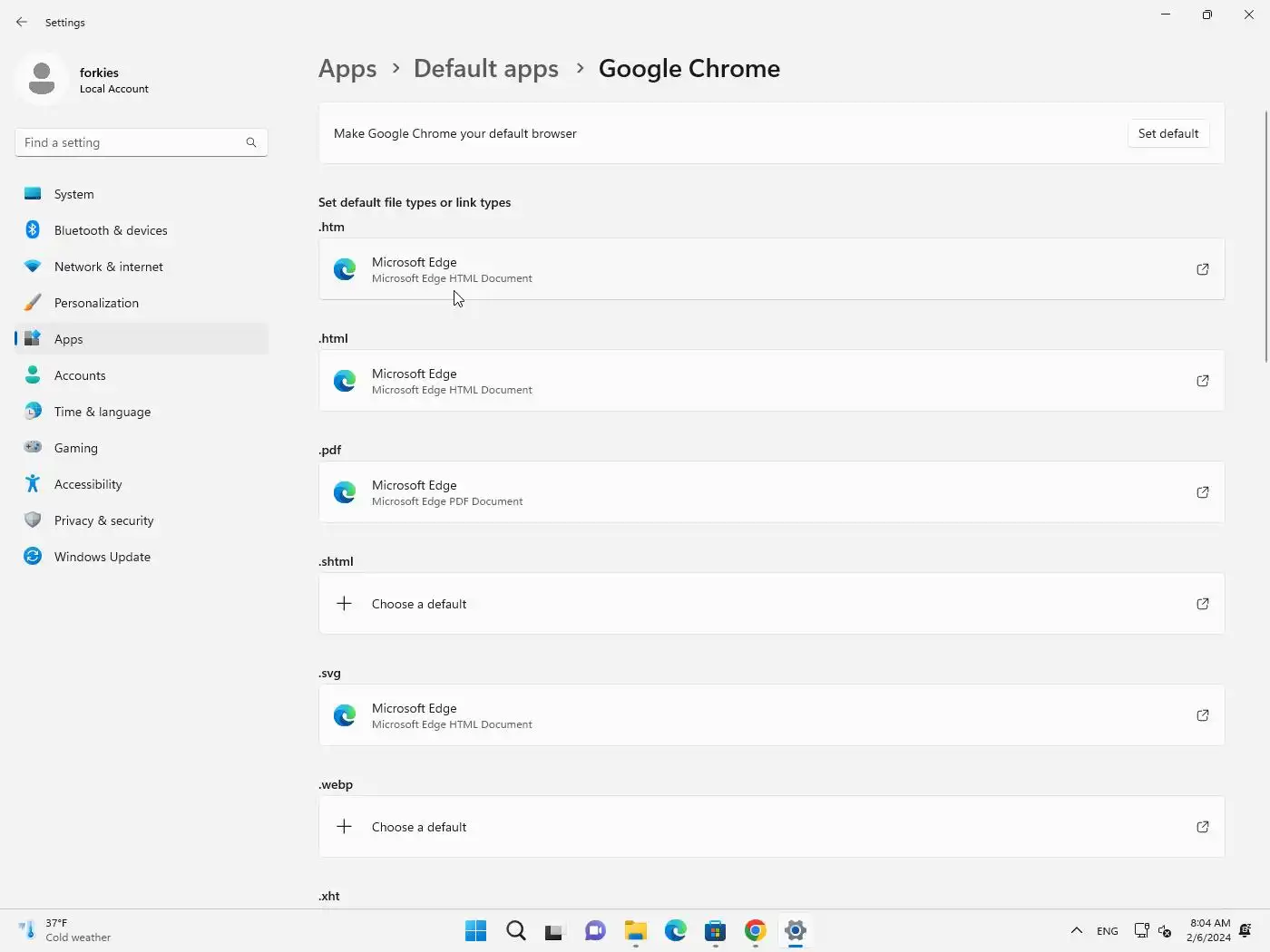Open Gaming settings
Image resolution: width=1270 pixels, height=952 pixels.
coord(142,448)
